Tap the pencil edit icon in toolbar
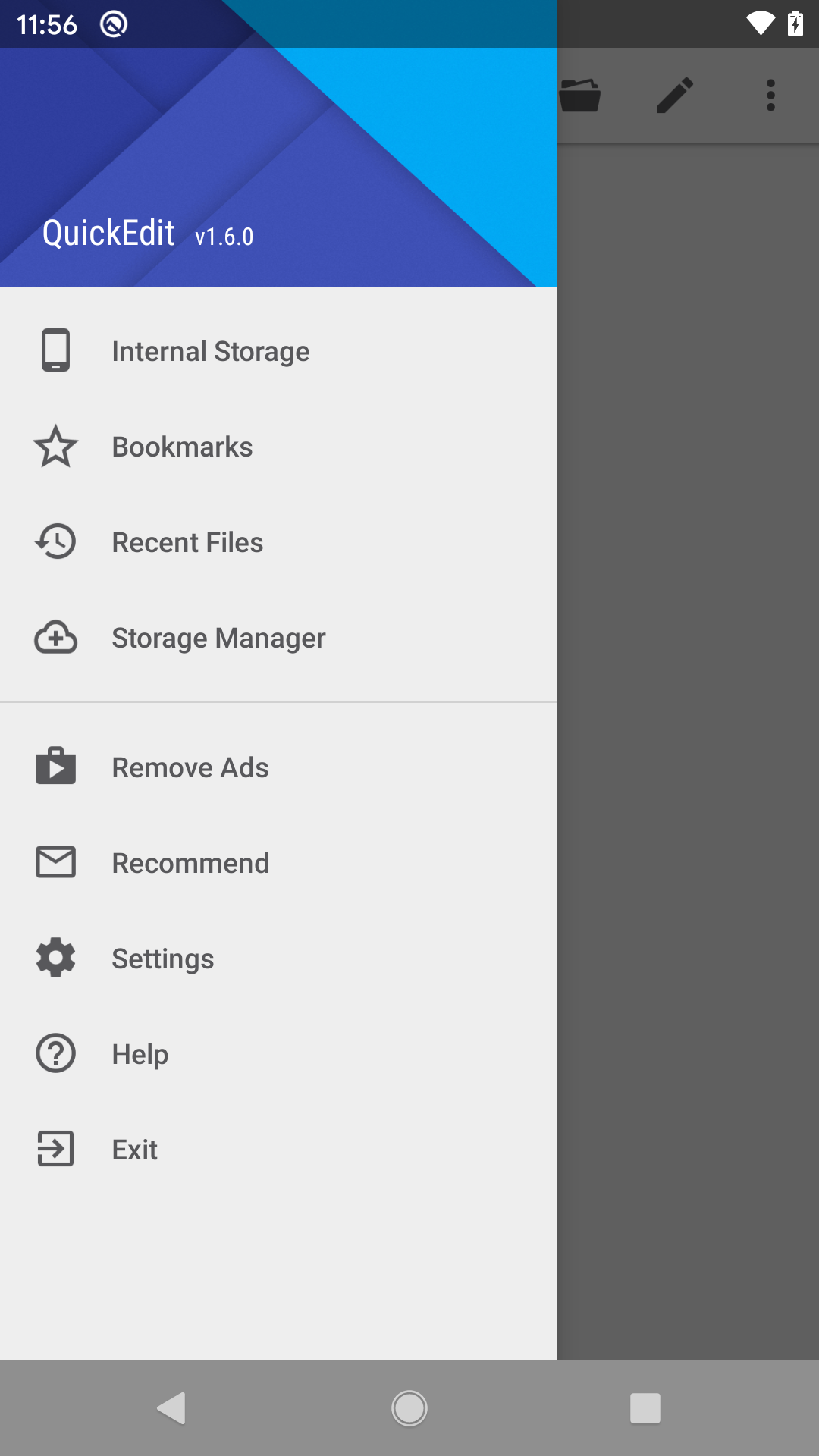819x1456 pixels. 675,96
